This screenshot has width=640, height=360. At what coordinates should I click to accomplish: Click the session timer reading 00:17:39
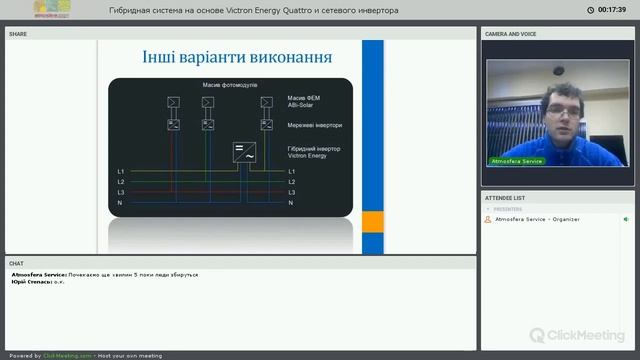[x=612, y=10]
